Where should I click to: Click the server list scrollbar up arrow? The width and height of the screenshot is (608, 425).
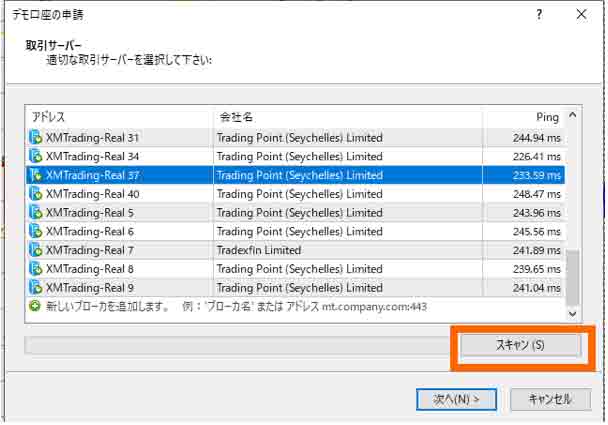572,115
